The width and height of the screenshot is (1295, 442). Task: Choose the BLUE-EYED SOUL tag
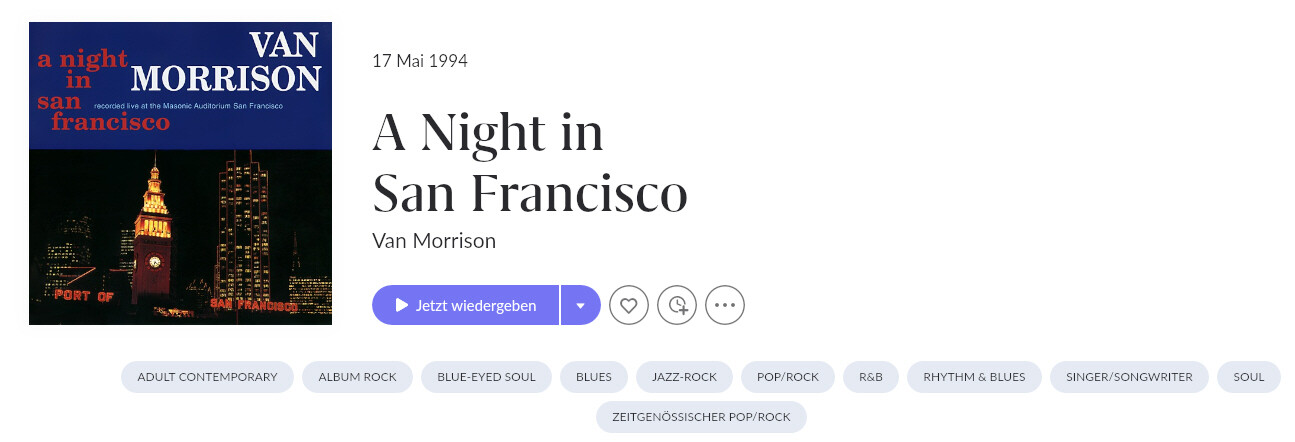click(486, 377)
